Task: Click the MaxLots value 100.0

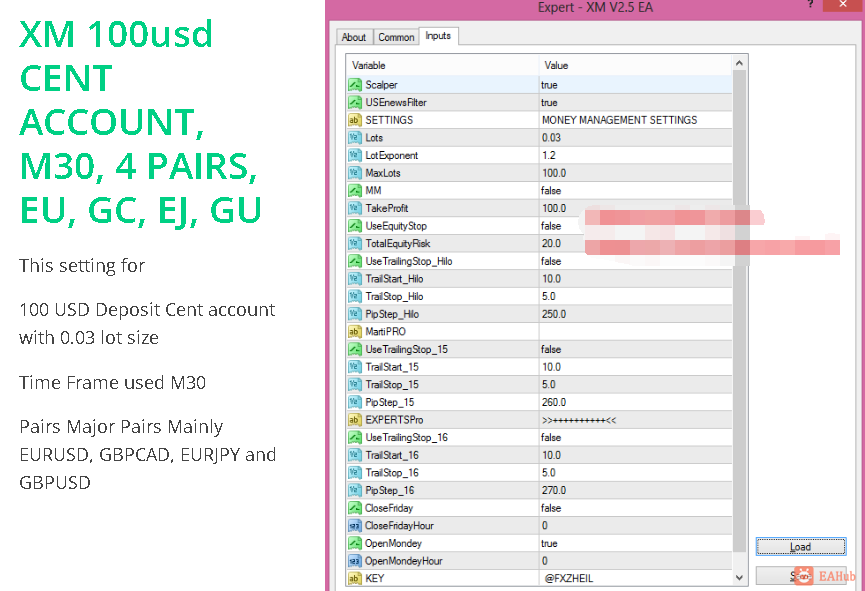Action: pos(554,173)
